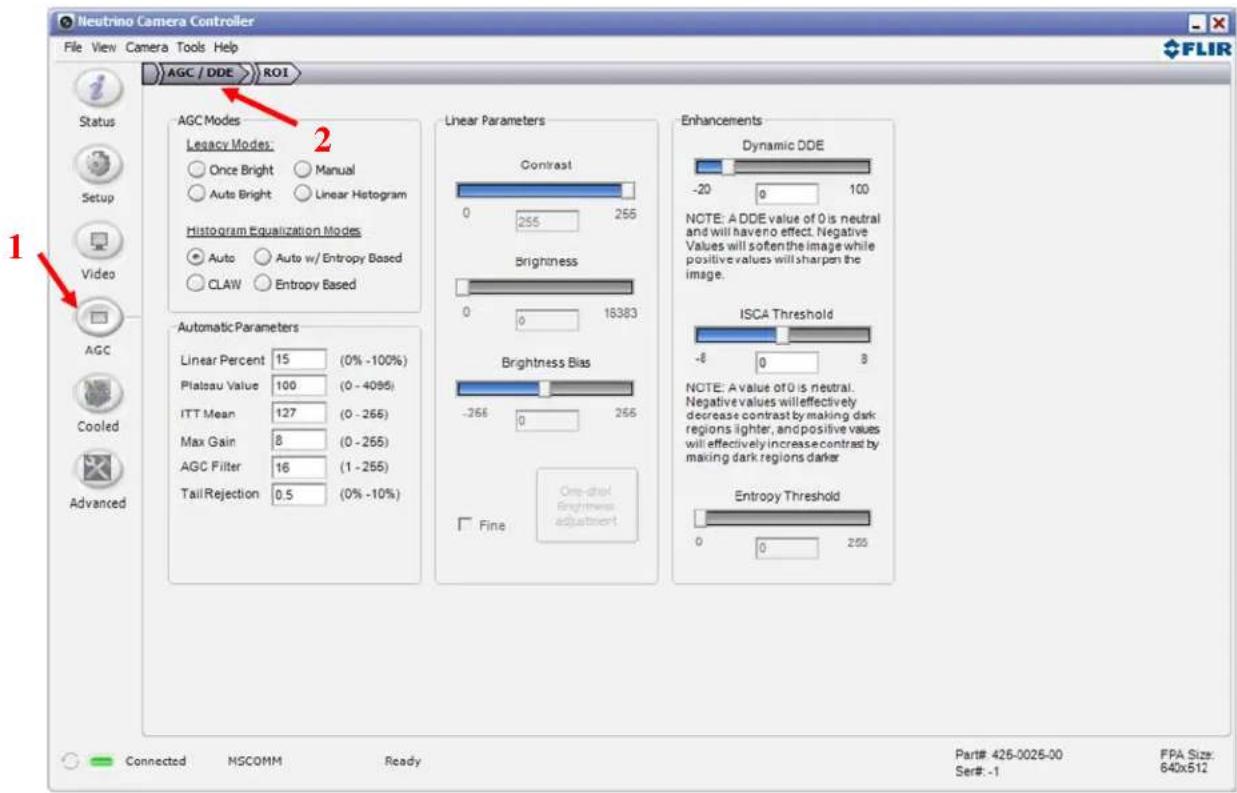Click the Linear Percent input field
Image resolution: width=1237 pixels, height=793 pixels.
(299, 360)
